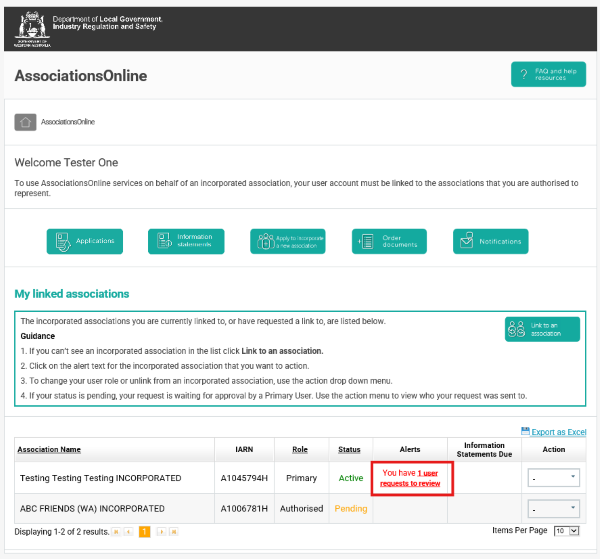
Task: Click the Export as Excel link
Action: tap(559, 432)
